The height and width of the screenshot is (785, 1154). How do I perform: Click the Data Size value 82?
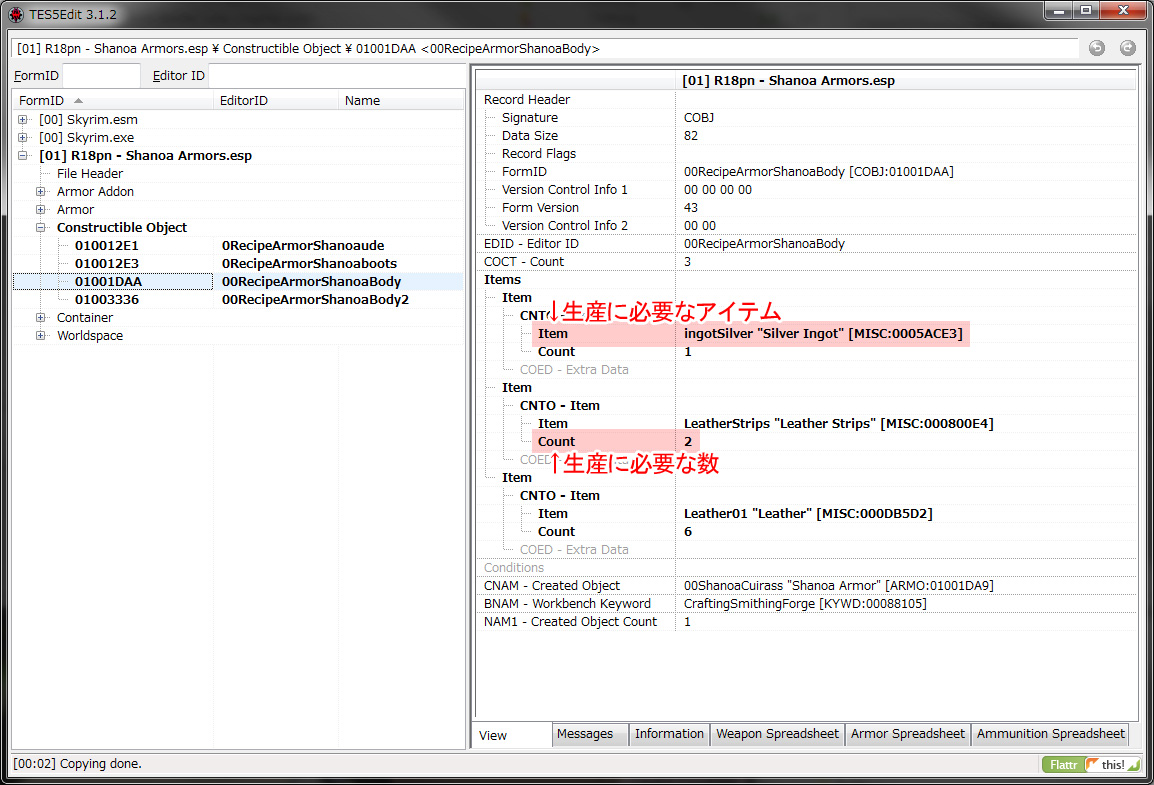pyautogui.click(x=690, y=135)
